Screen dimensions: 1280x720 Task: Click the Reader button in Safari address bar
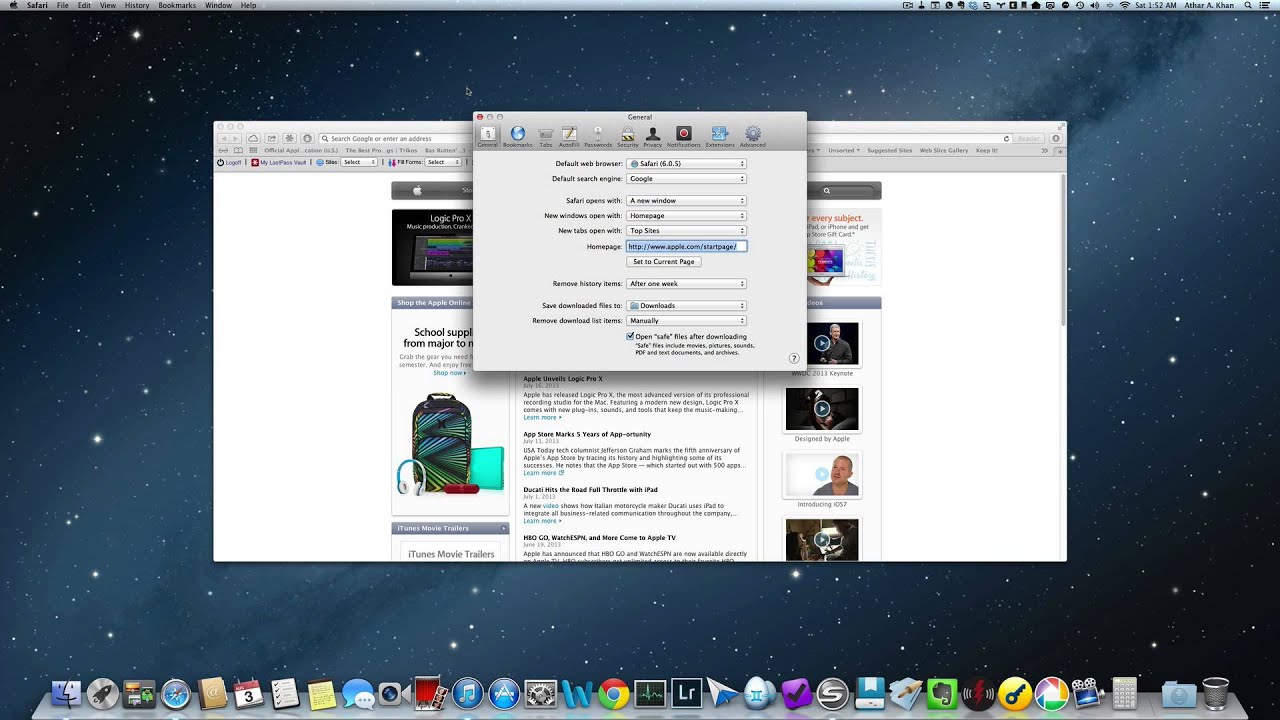click(x=1028, y=139)
